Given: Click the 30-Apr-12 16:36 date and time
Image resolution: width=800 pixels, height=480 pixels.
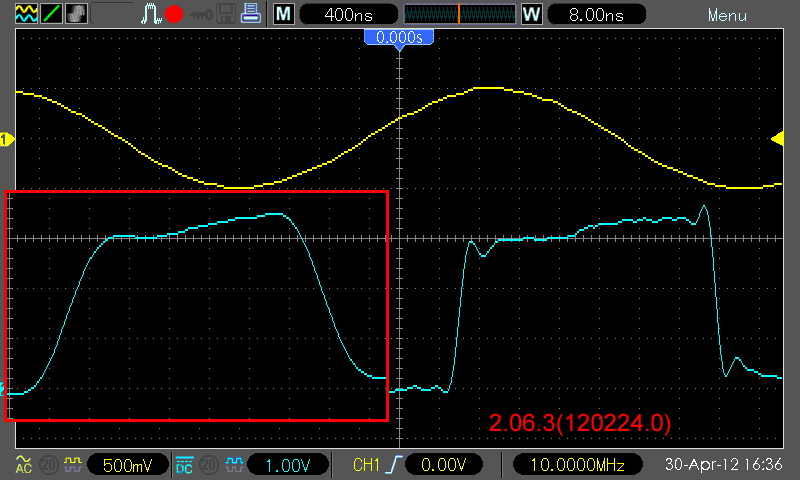Looking at the screenshot, I should [x=723, y=465].
